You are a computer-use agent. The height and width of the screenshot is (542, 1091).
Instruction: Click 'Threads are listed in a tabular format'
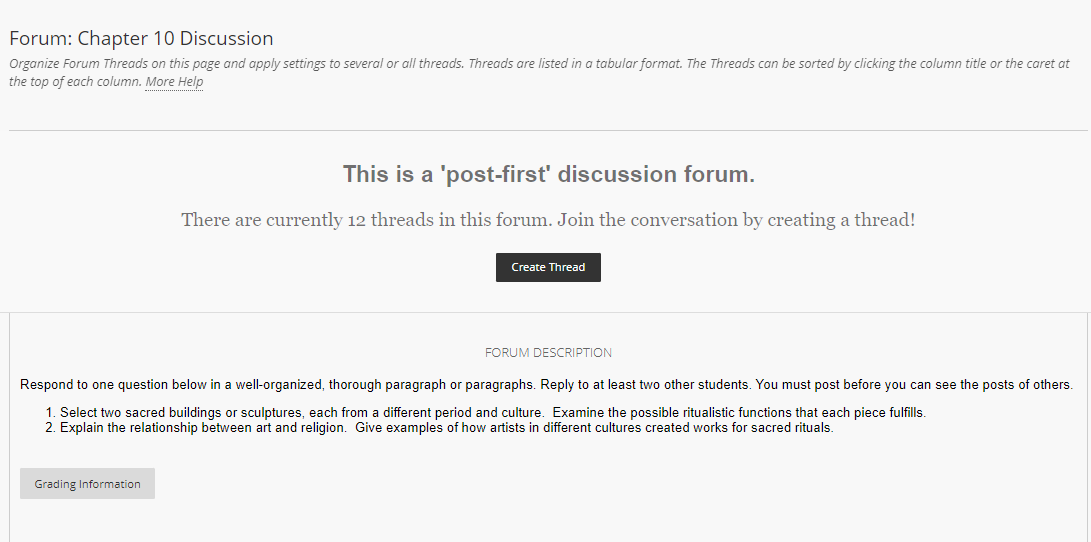576,63
